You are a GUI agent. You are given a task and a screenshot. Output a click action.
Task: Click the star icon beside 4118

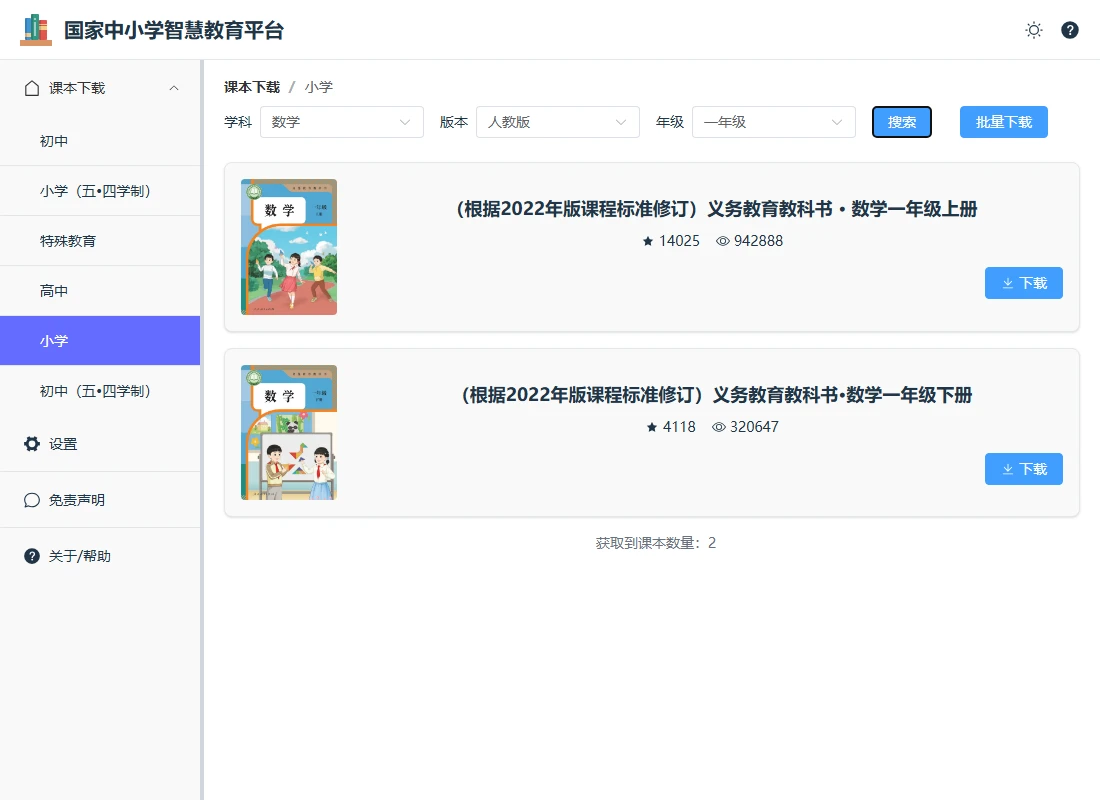click(652, 427)
